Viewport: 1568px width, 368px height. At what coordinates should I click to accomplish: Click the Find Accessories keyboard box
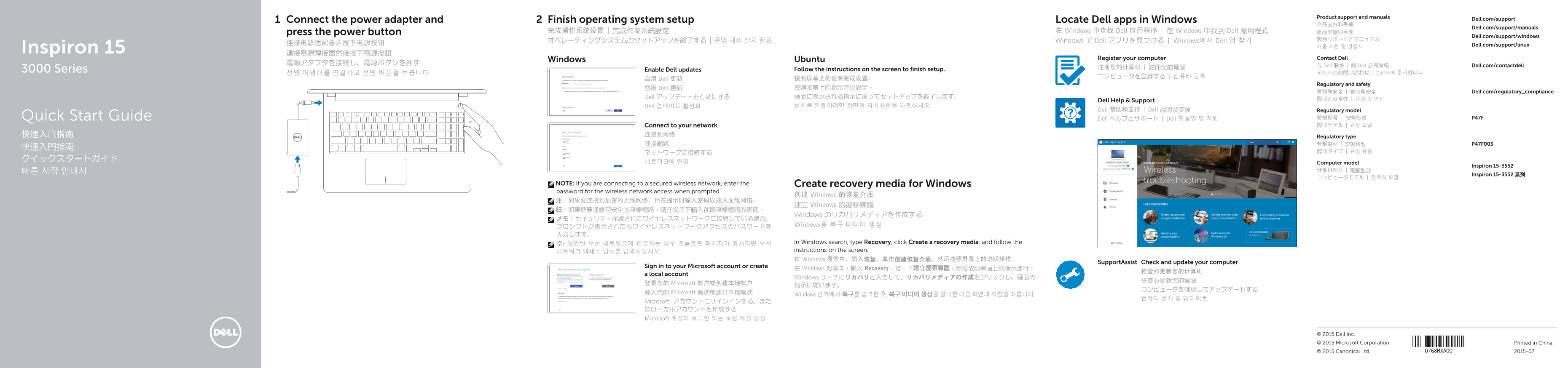1269,235
